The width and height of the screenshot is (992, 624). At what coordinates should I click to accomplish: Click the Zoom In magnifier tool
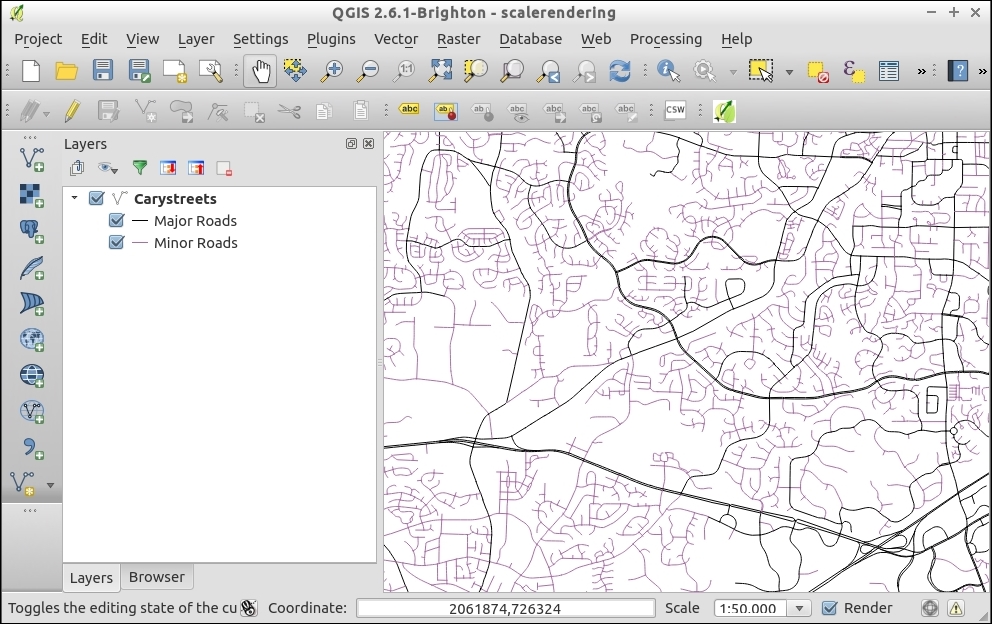(331, 71)
